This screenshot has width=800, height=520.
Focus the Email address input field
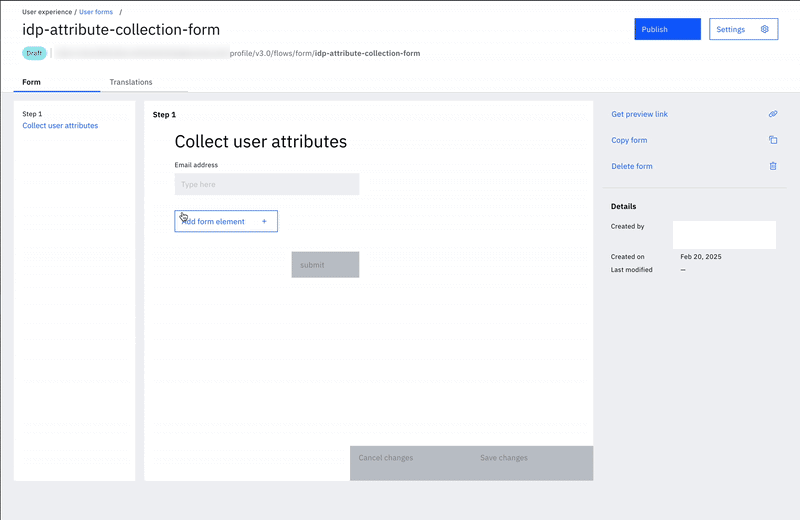point(267,184)
